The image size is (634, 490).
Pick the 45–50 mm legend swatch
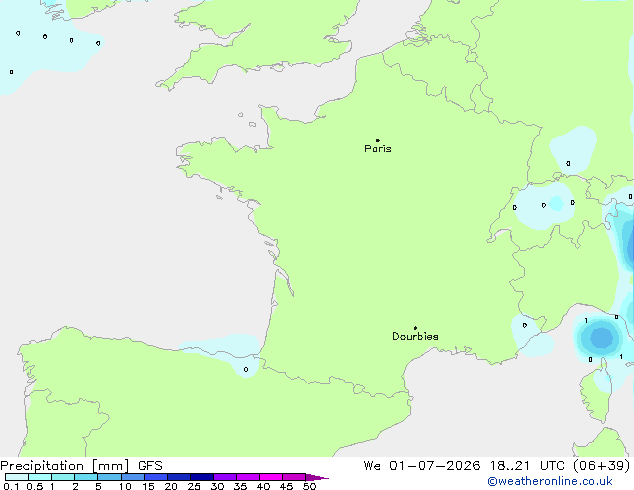(x=294, y=477)
